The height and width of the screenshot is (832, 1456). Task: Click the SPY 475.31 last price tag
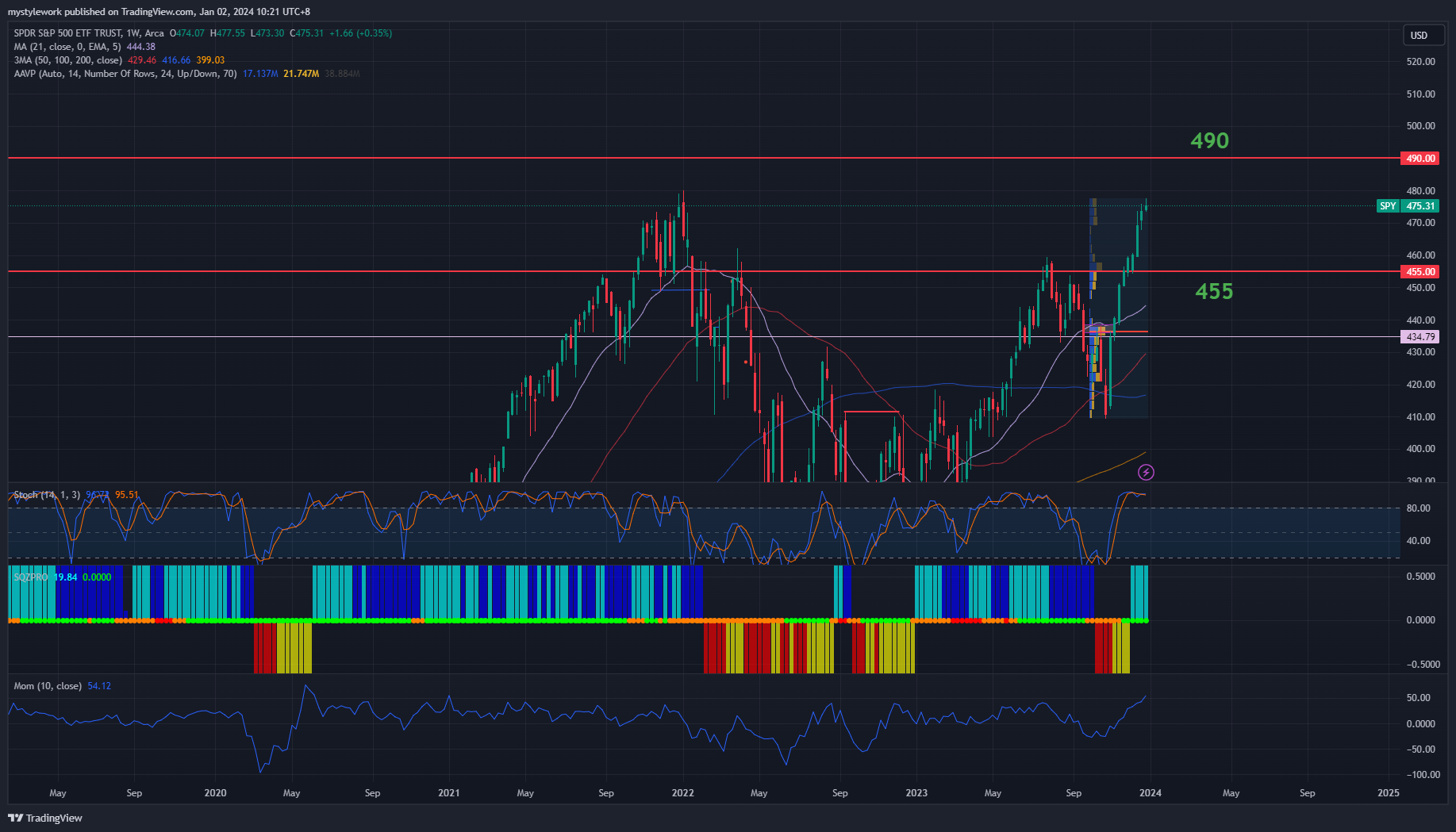pos(1408,206)
